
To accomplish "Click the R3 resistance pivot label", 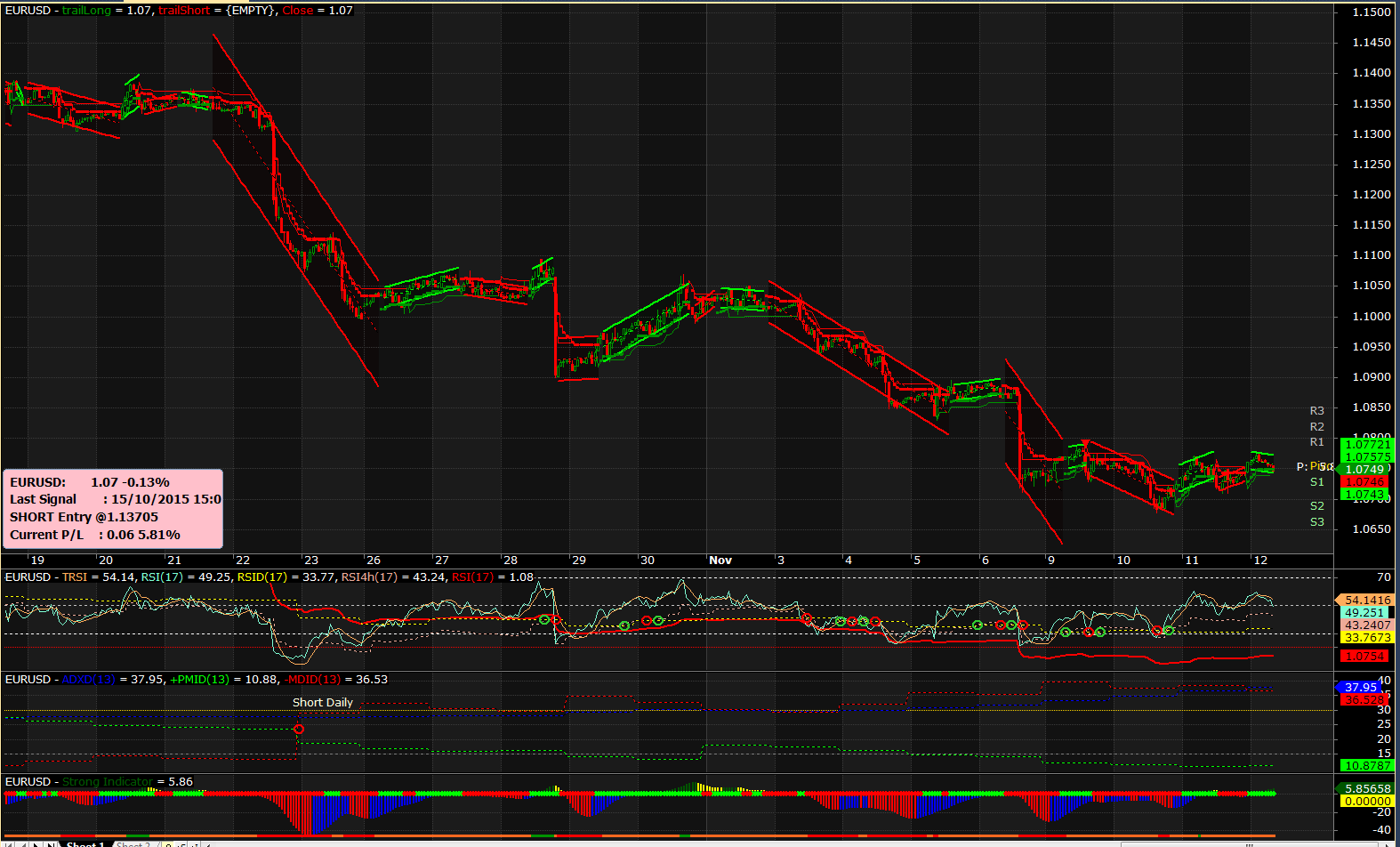I will click(x=1316, y=410).
